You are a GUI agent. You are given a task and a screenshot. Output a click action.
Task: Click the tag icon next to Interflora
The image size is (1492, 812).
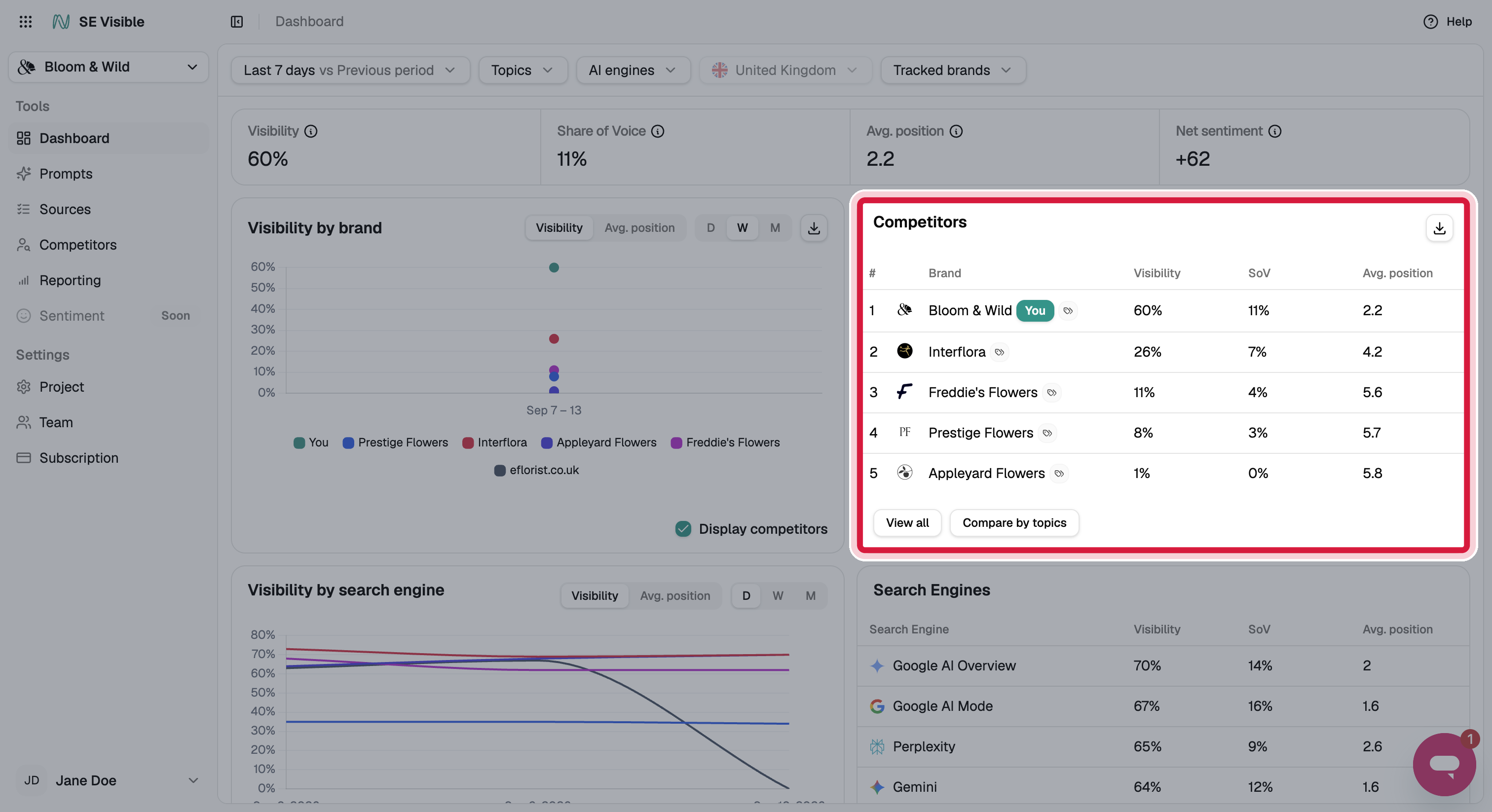pos(999,352)
